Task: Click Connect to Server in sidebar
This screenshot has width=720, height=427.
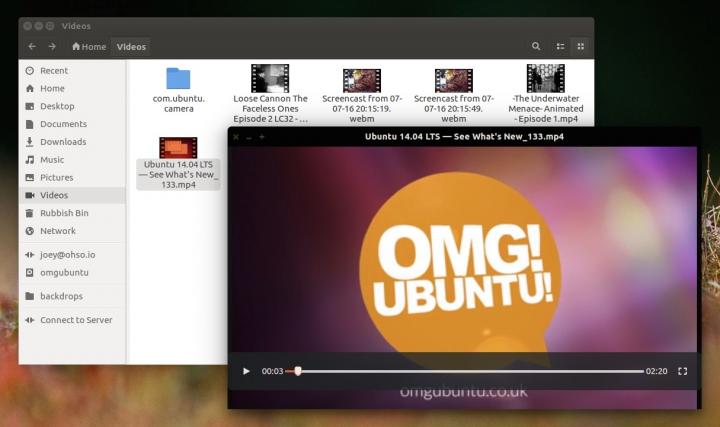Action: click(x=76, y=320)
